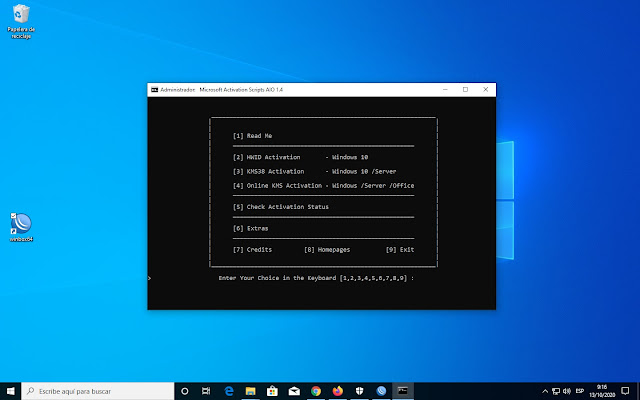
Task: Select the command prompt taskbar icon
Action: (403, 391)
